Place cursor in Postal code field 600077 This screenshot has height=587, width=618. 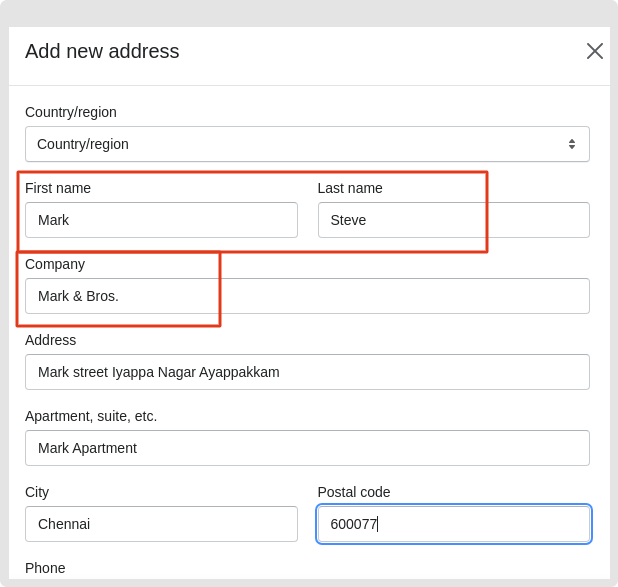(454, 524)
